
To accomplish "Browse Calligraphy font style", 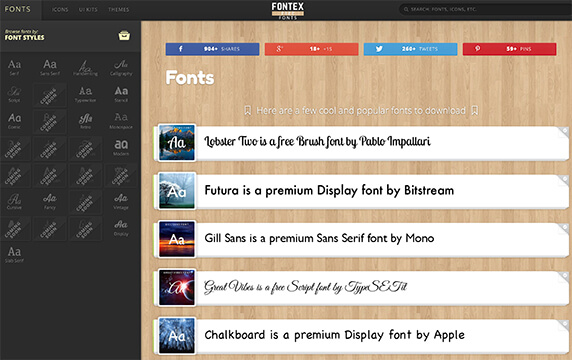I will click(121, 67).
